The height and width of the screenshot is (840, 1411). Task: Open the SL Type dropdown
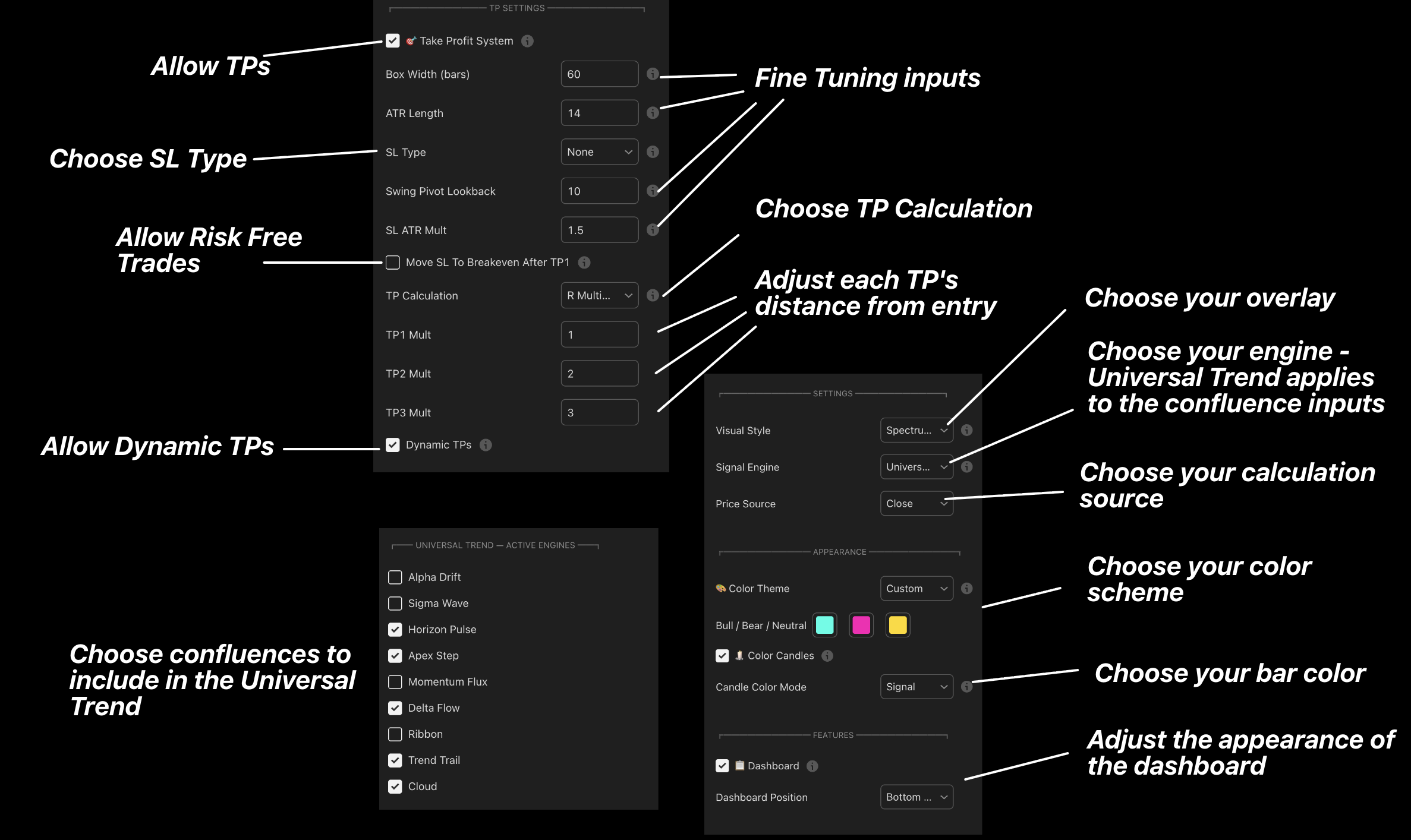coord(600,151)
